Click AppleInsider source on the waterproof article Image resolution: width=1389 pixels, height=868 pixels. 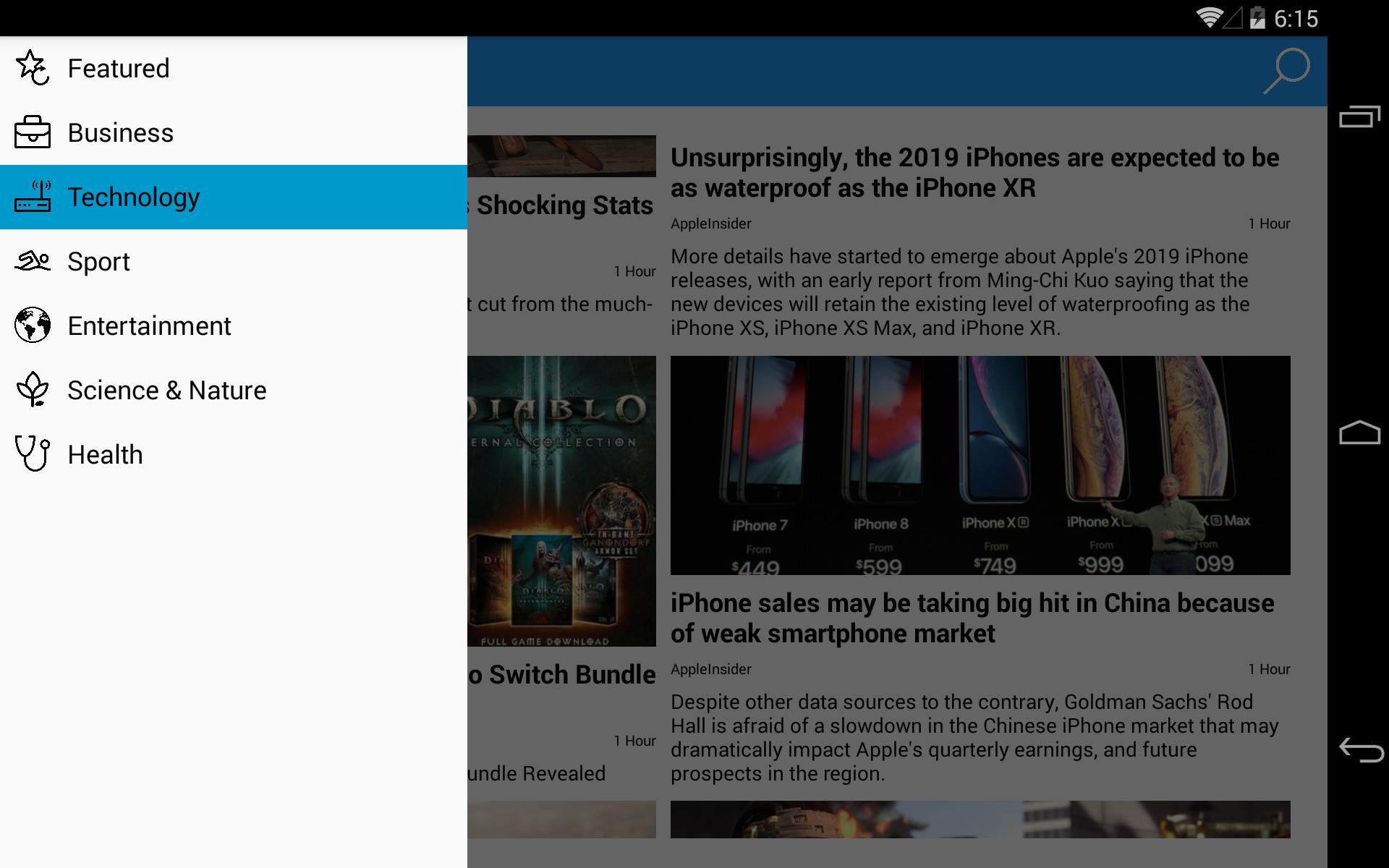pos(711,224)
